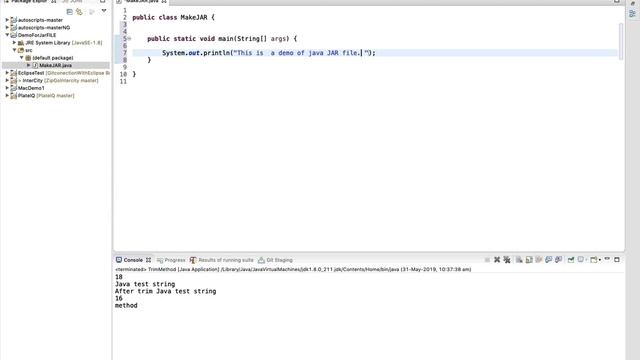Expand the autoscripts-masterNG project
This screenshot has height=360, width=640.
(x=7, y=27)
